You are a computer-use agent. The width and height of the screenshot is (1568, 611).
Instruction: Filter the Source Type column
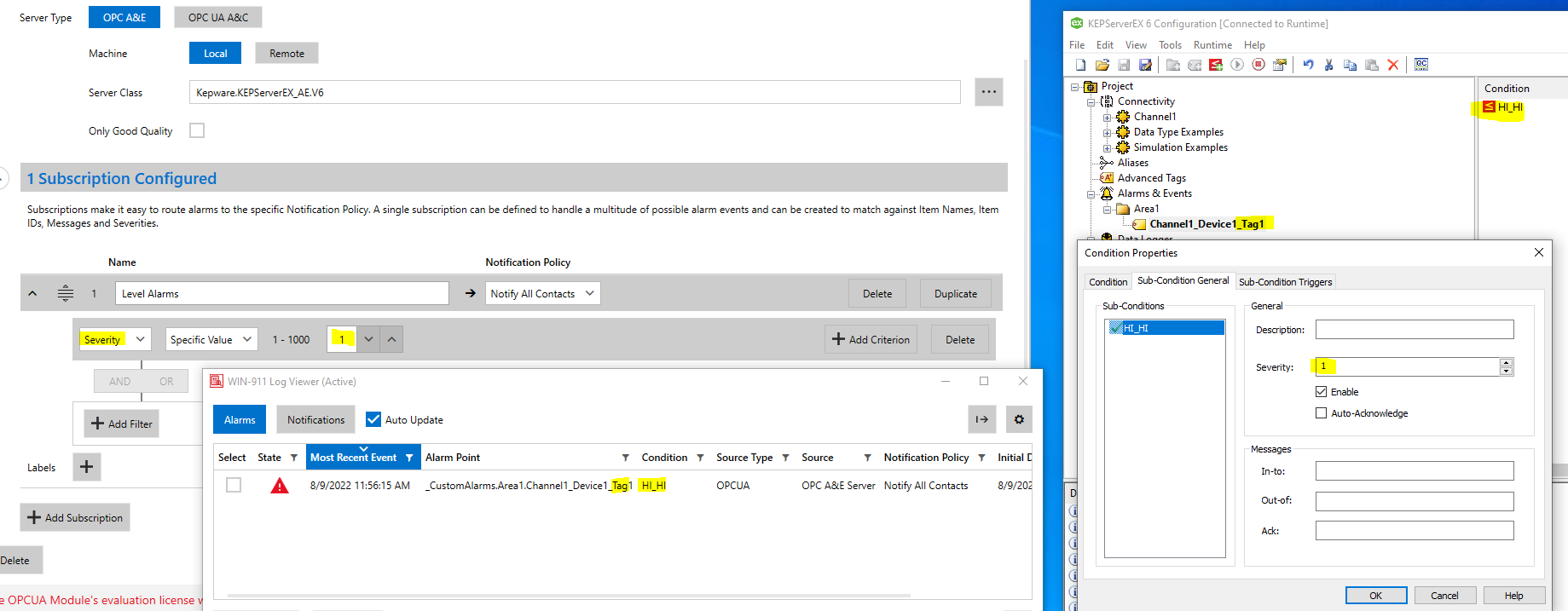click(785, 458)
